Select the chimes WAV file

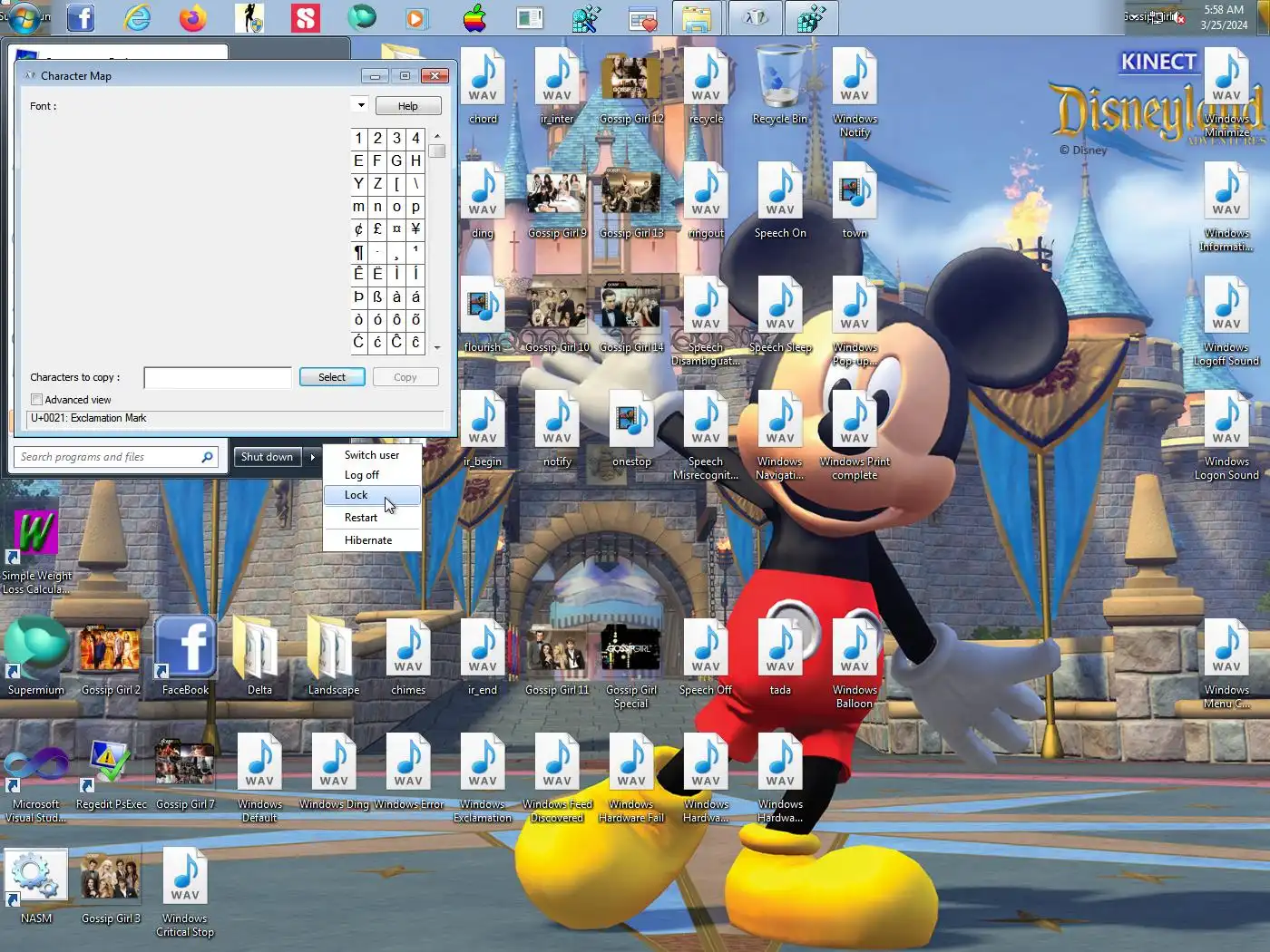click(408, 657)
